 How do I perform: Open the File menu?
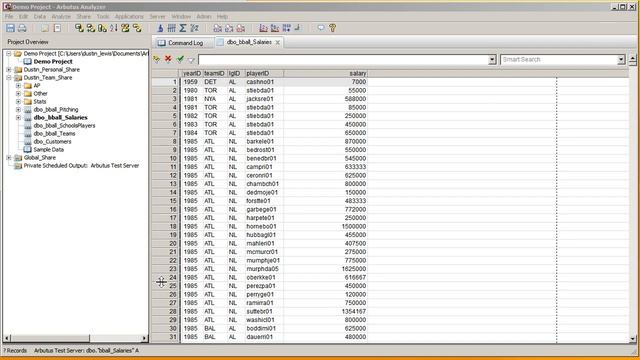tap(9, 16)
